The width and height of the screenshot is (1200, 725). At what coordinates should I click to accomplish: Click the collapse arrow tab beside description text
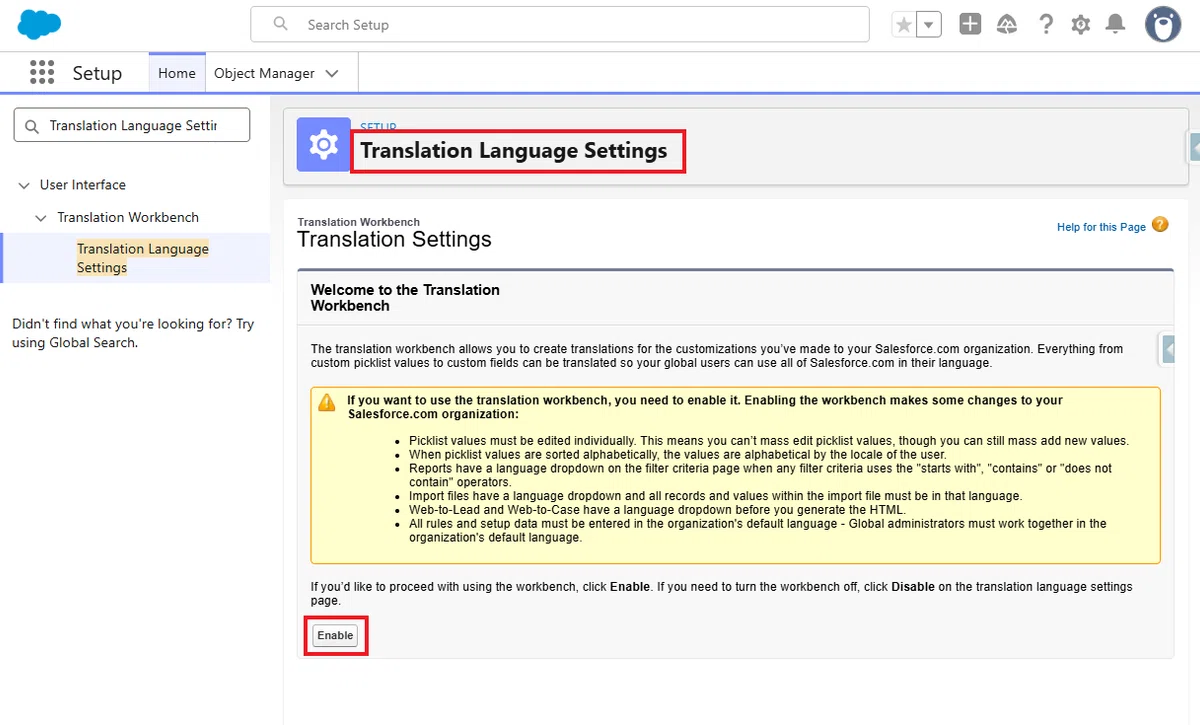[1167, 349]
